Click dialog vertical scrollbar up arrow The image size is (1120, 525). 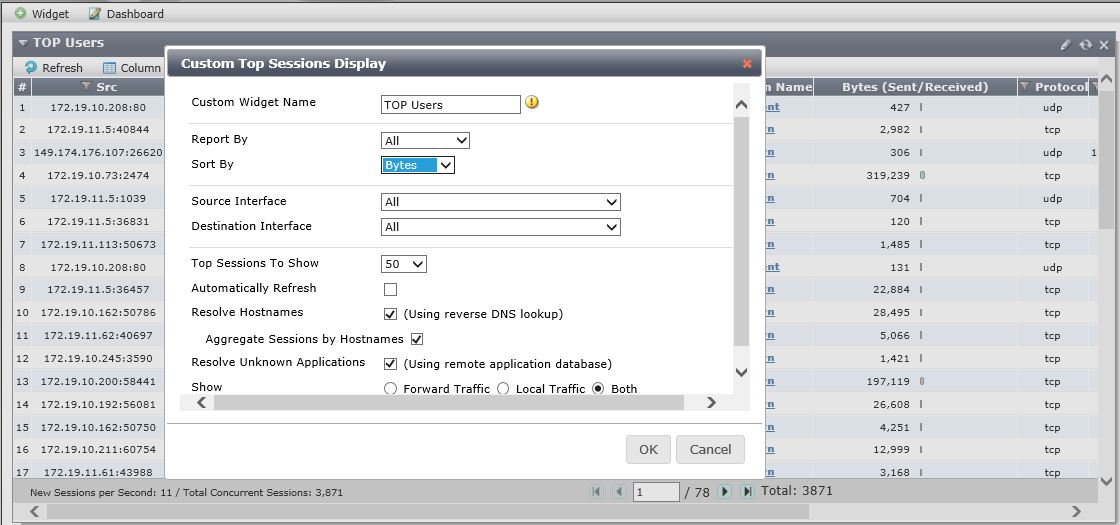coord(741,105)
